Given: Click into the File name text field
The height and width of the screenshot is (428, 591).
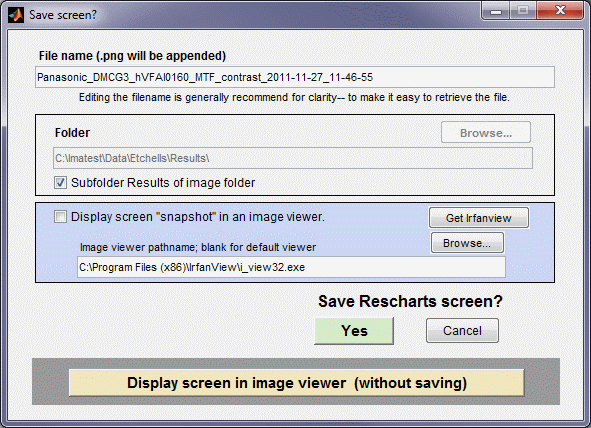Looking at the screenshot, I should (x=295, y=77).
